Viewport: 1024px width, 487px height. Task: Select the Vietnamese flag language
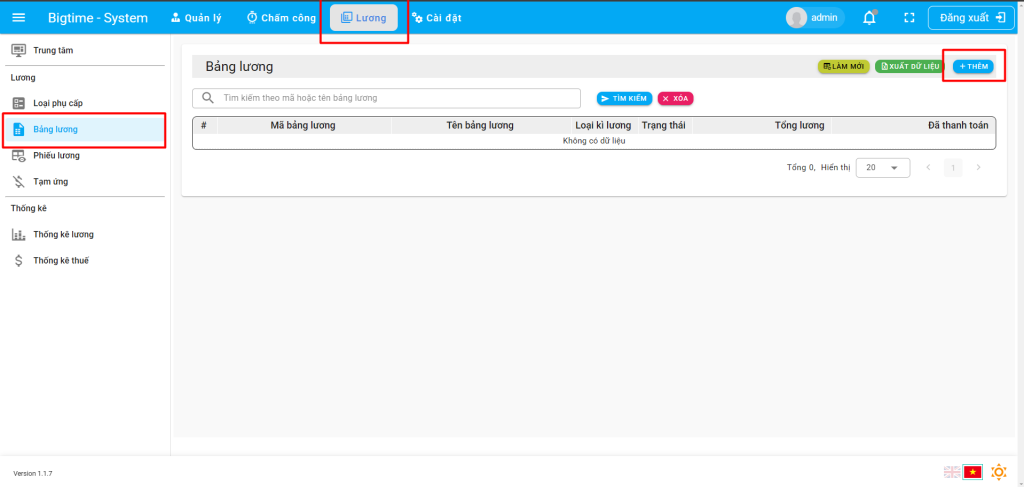pos(972,472)
